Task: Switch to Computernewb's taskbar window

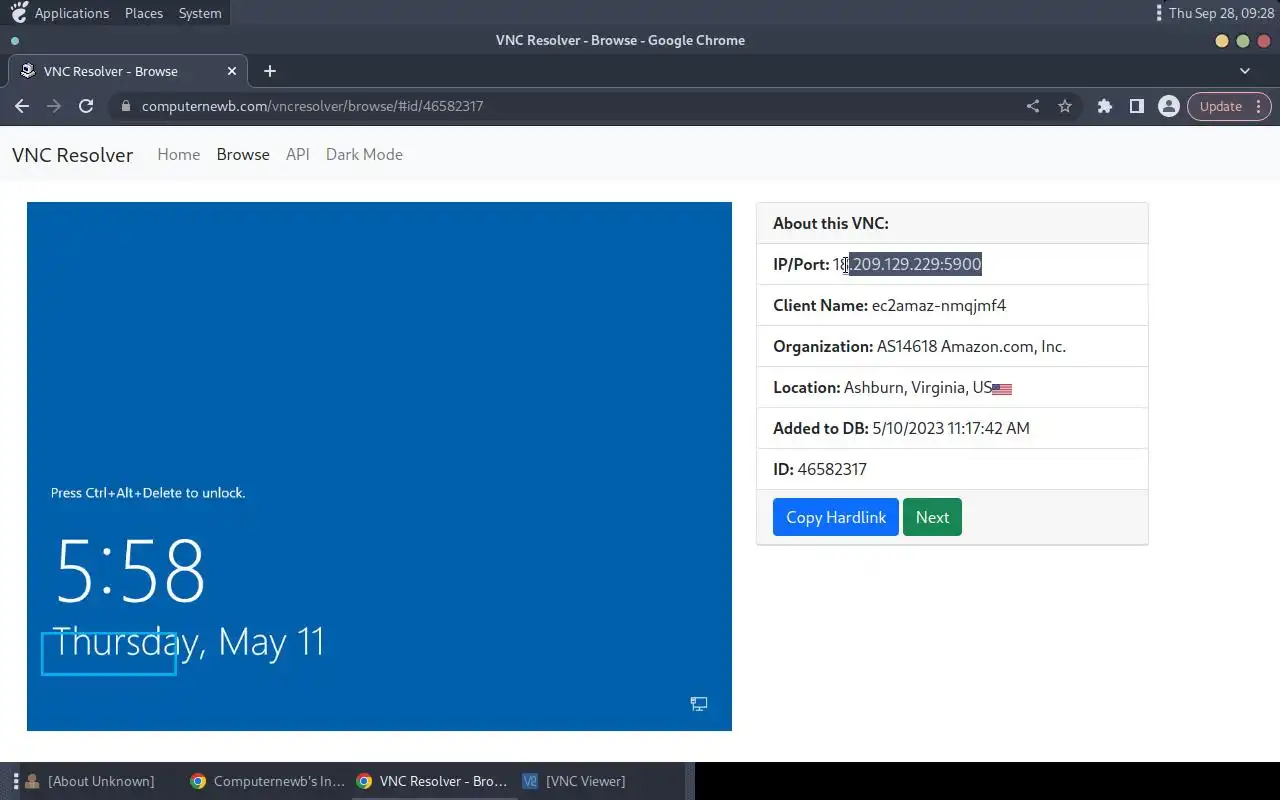Action: [x=267, y=781]
